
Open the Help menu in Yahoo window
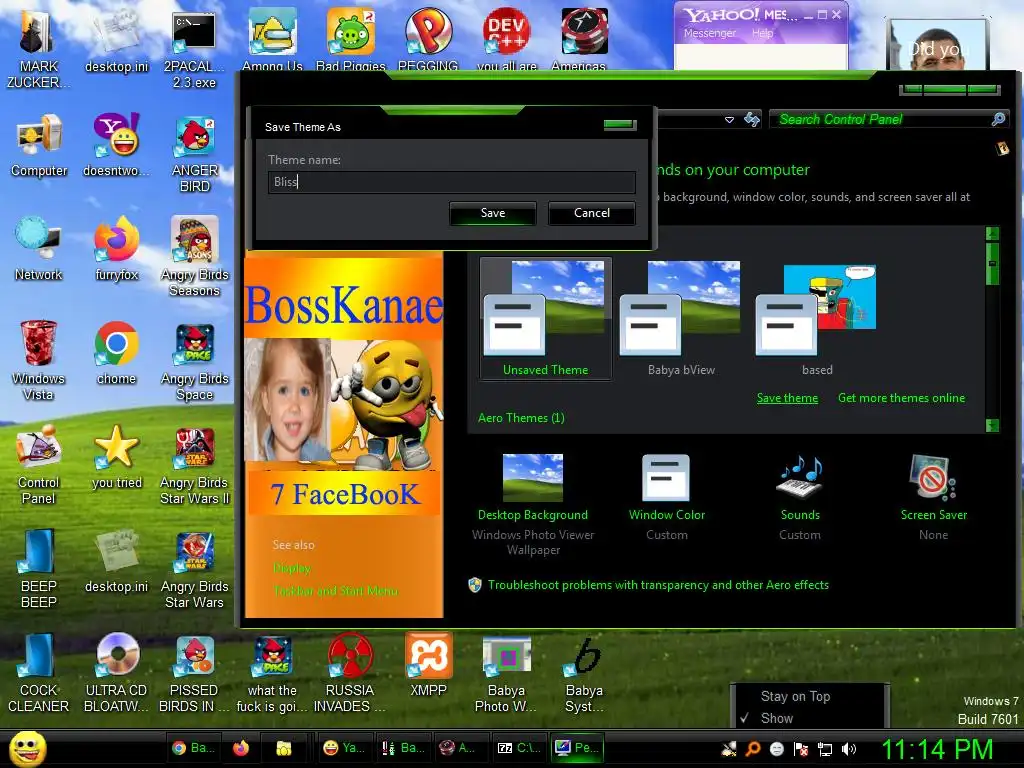[762, 33]
